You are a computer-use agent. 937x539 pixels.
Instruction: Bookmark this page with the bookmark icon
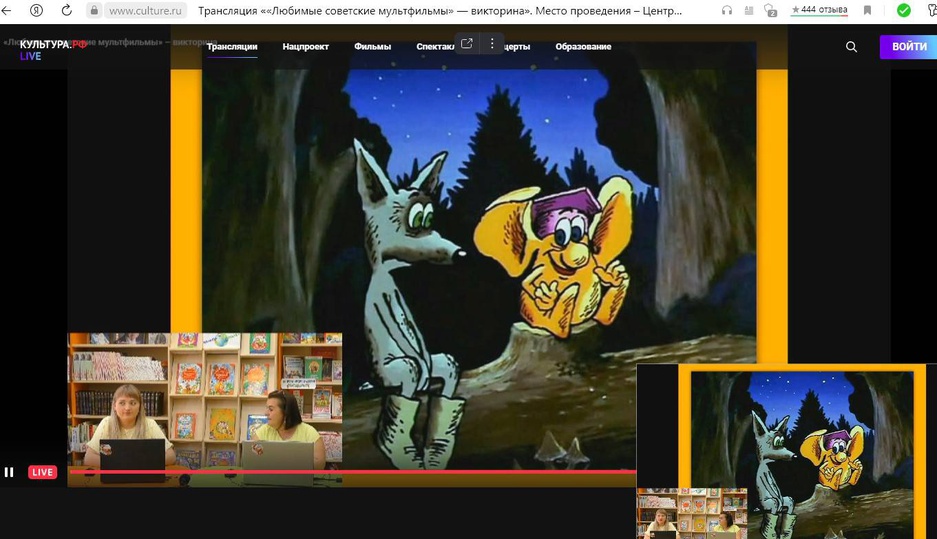click(x=867, y=10)
